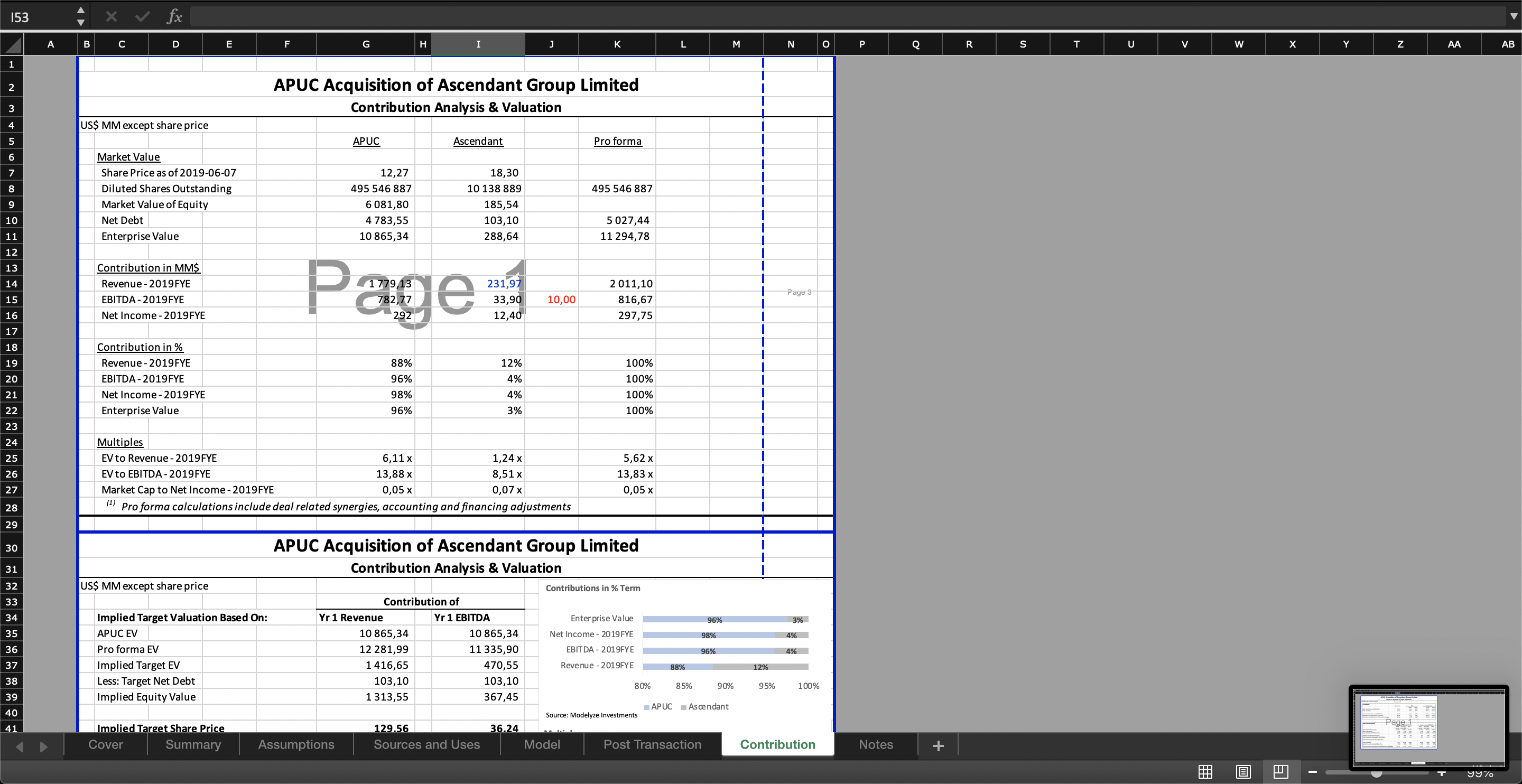
Task: Click APUC share price 12,27 cell
Action: [x=366, y=173]
